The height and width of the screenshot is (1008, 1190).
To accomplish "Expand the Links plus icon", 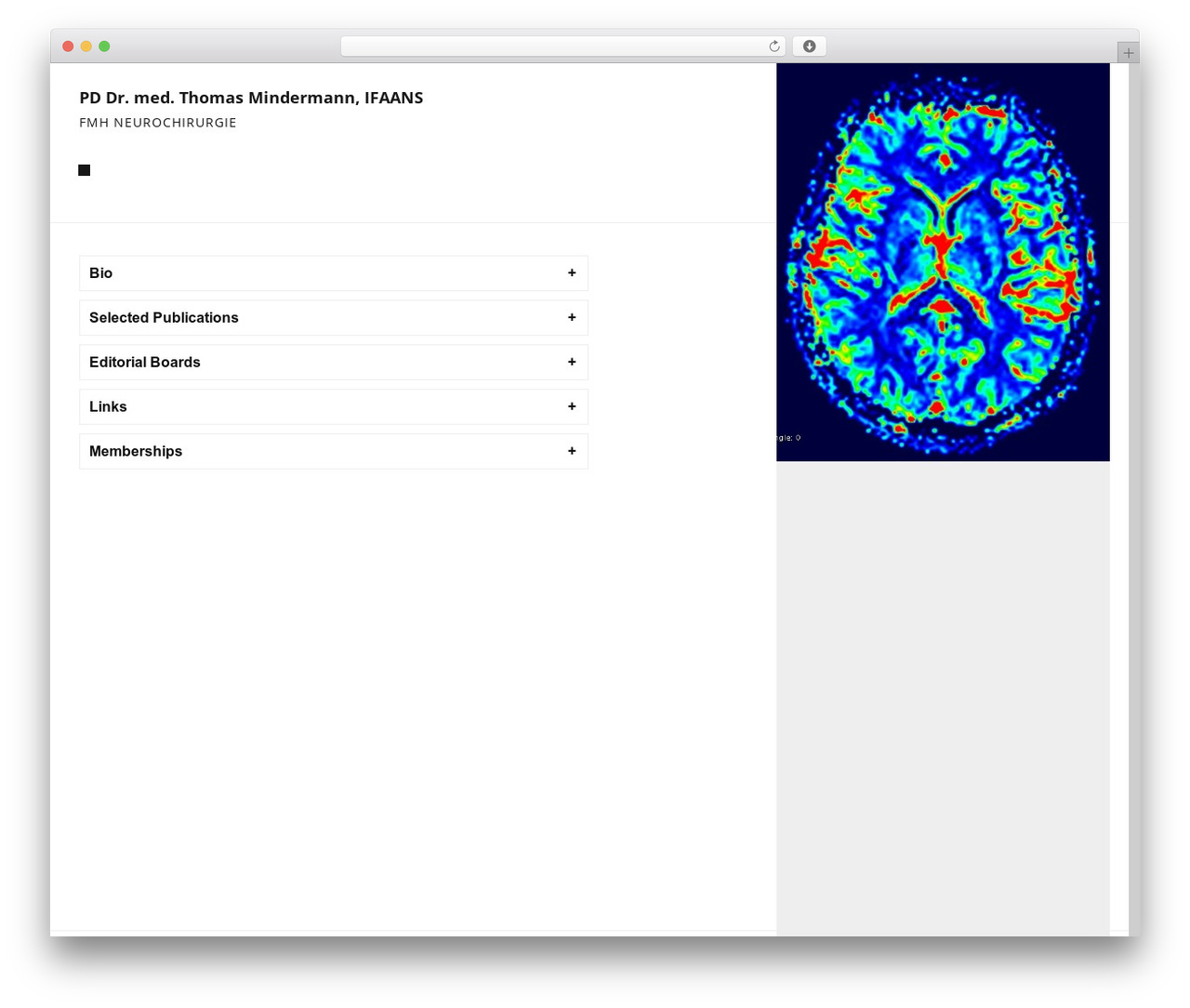I will click(x=572, y=407).
